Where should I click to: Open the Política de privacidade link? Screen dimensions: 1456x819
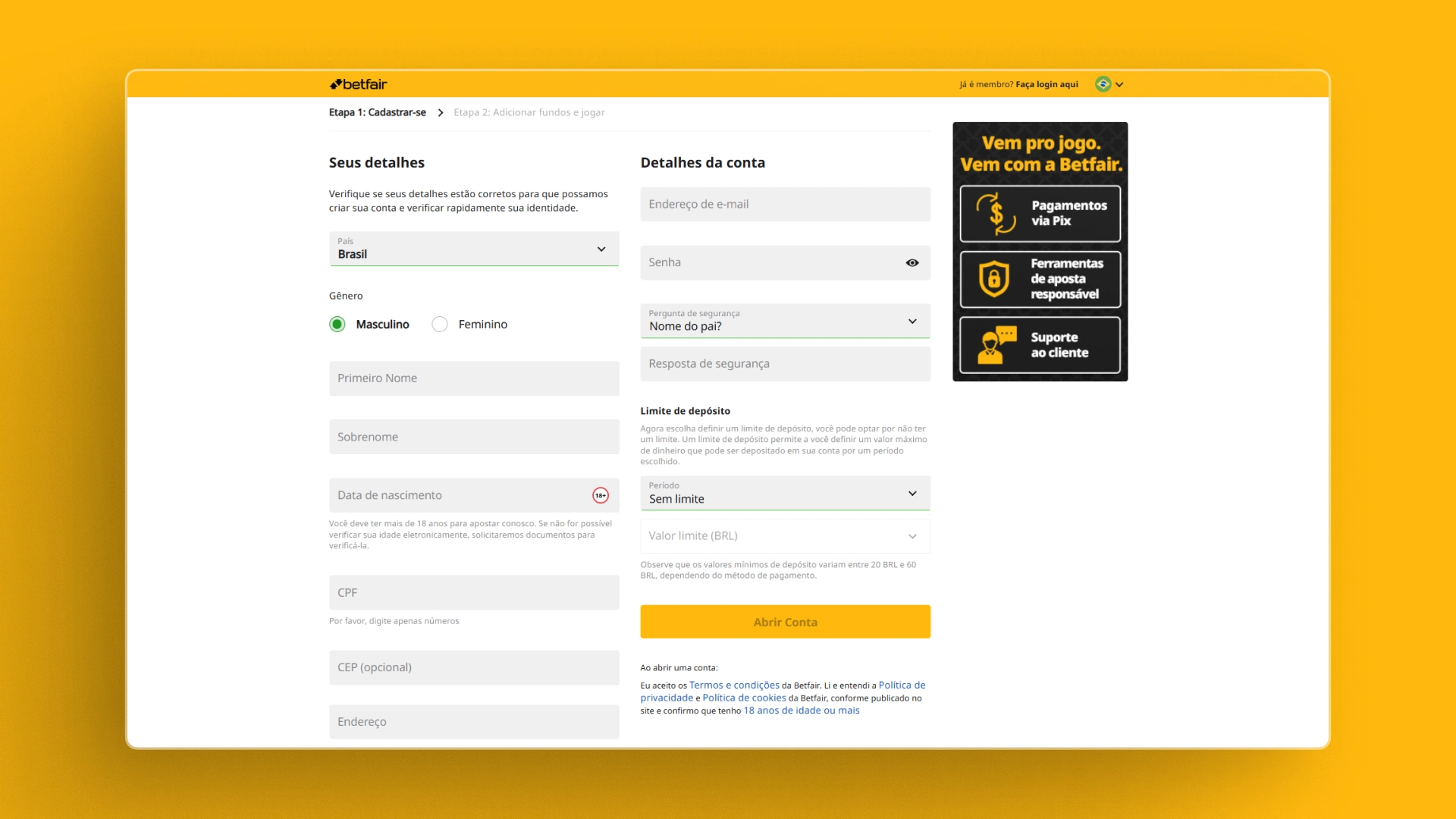click(902, 685)
